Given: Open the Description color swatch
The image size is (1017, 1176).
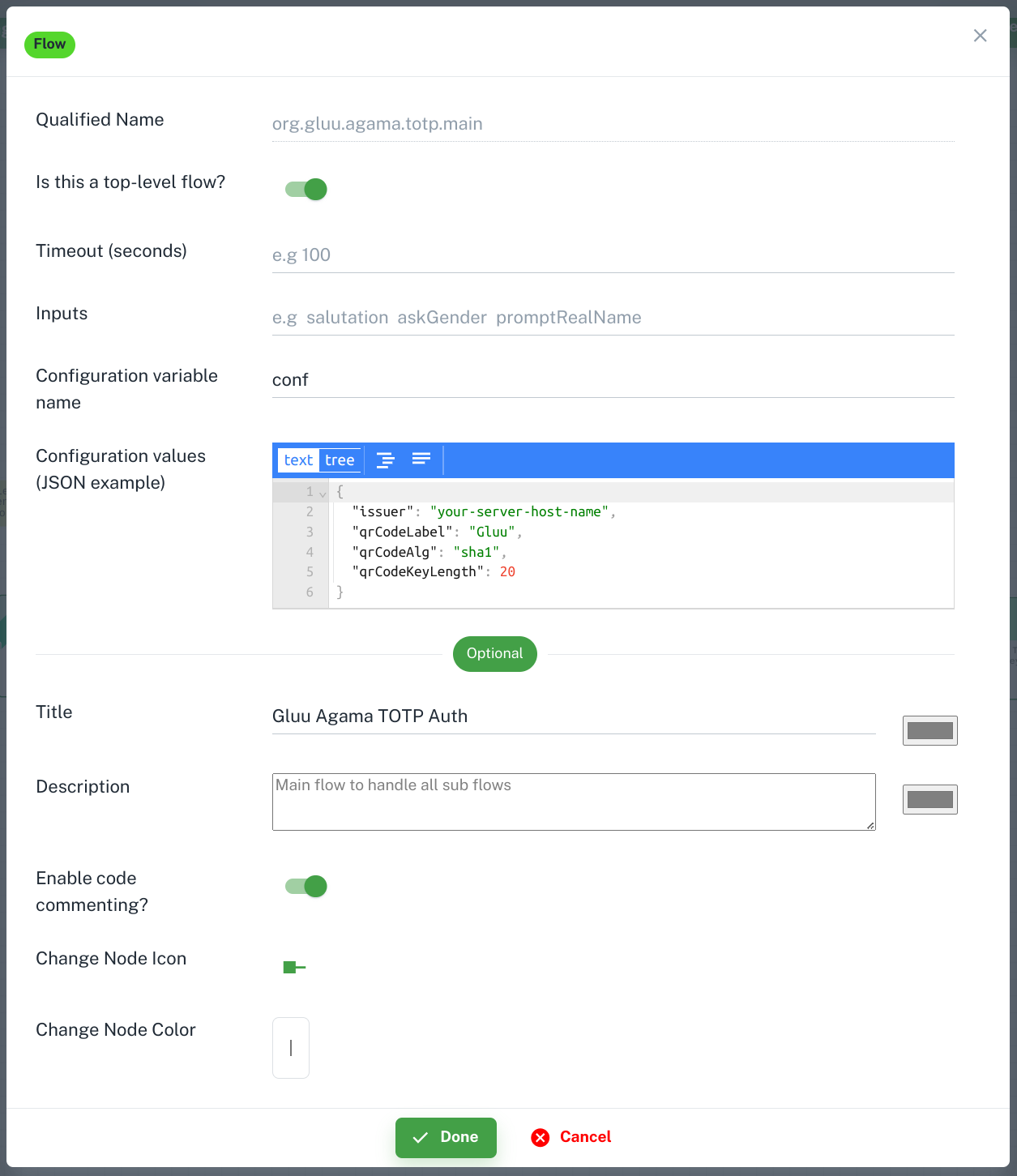Looking at the screenshot, I should click(930, 799).
